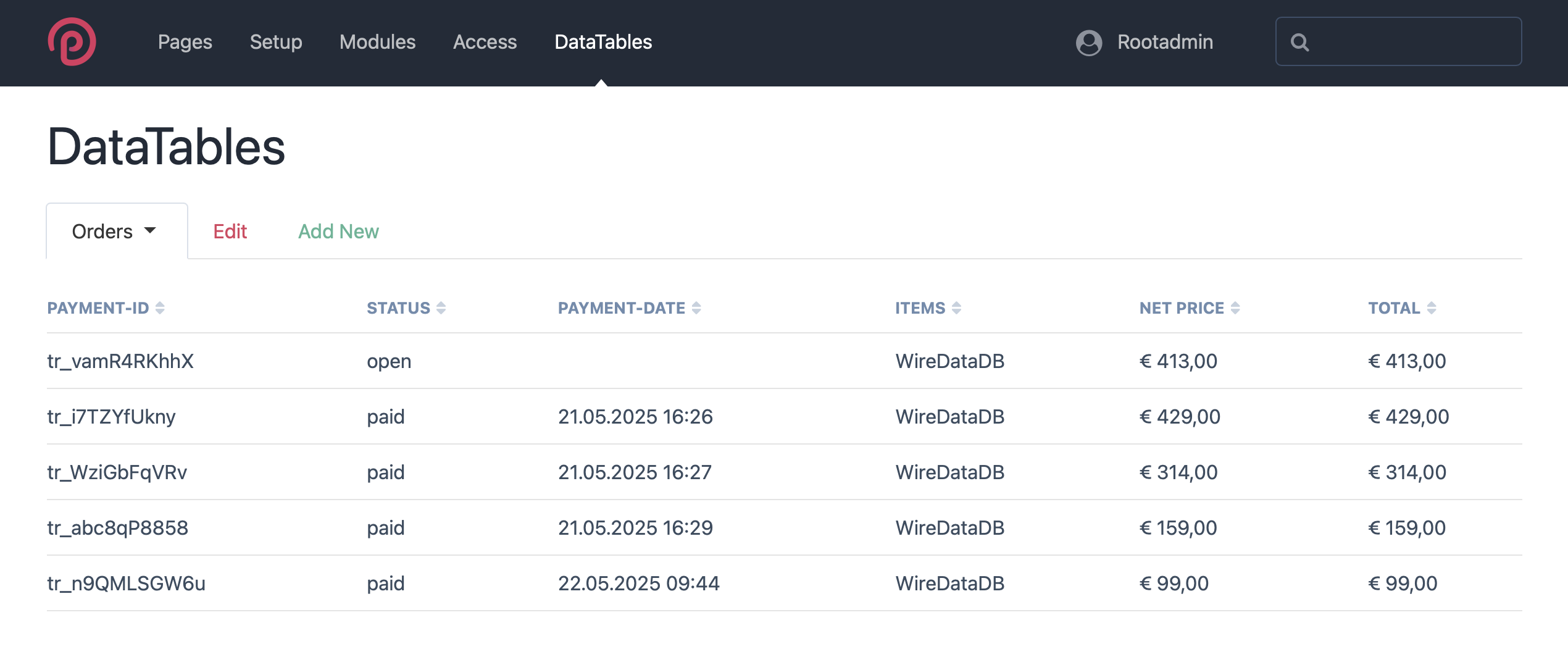
Task: Click the search magnifier icon
Action: (1299, 42)
